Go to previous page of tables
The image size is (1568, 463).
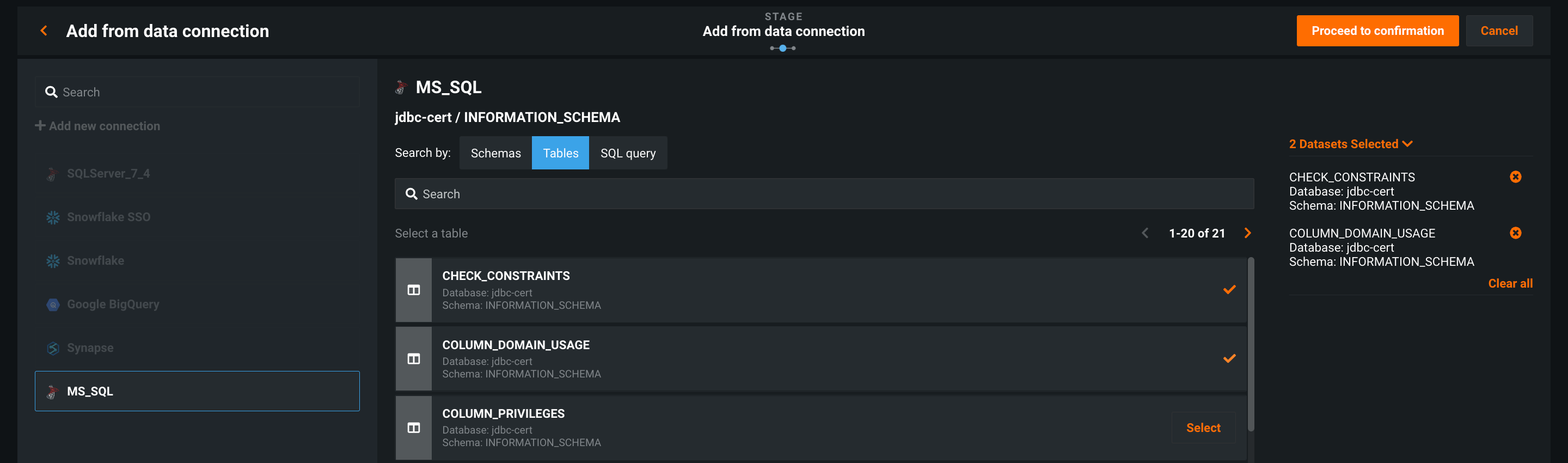(x=1145, y=233)
